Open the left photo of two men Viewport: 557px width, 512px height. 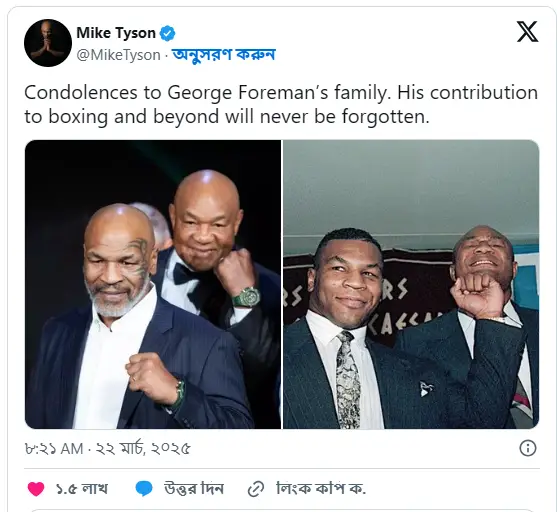(x=153, y=284)
